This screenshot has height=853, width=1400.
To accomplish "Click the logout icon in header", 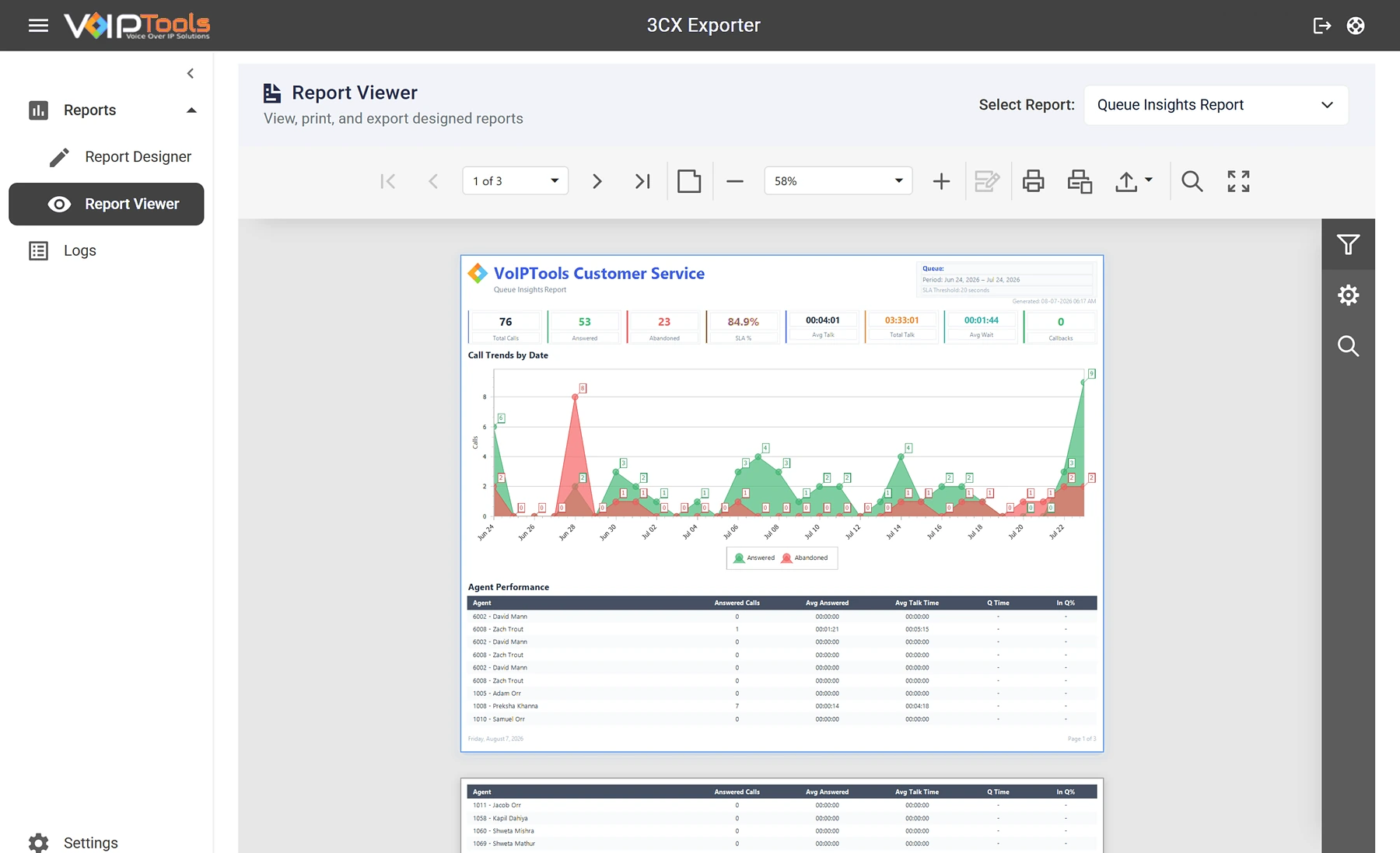I will [x=1321, y=26].
